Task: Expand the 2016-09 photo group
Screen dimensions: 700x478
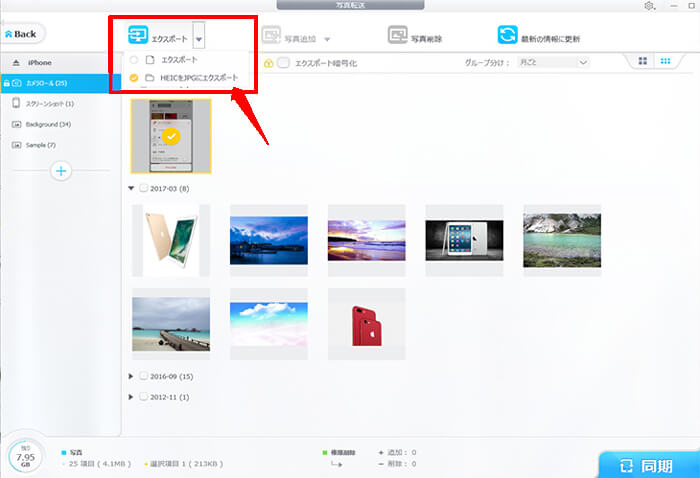Action: click(133, 376)
